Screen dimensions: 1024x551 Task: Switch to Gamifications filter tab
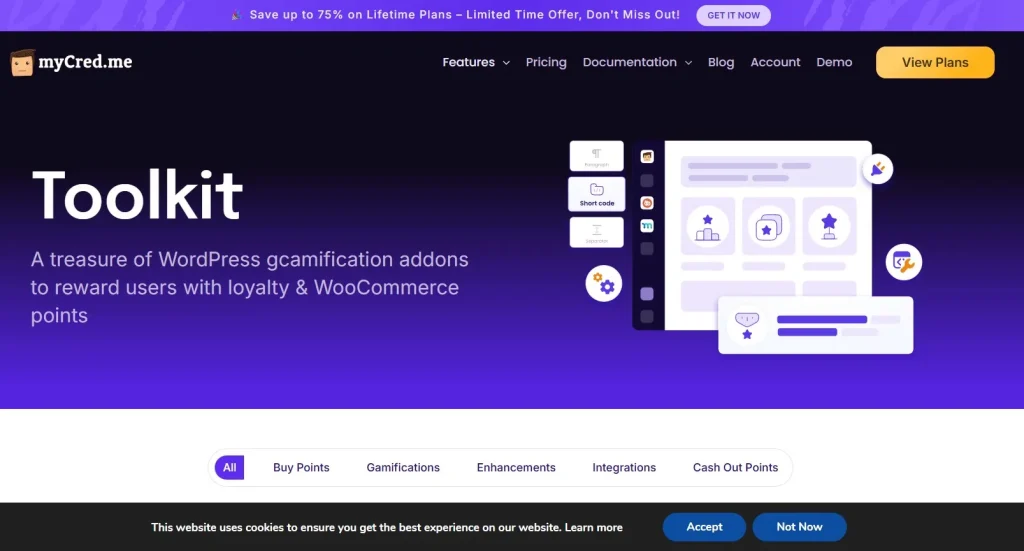(403, 467)
